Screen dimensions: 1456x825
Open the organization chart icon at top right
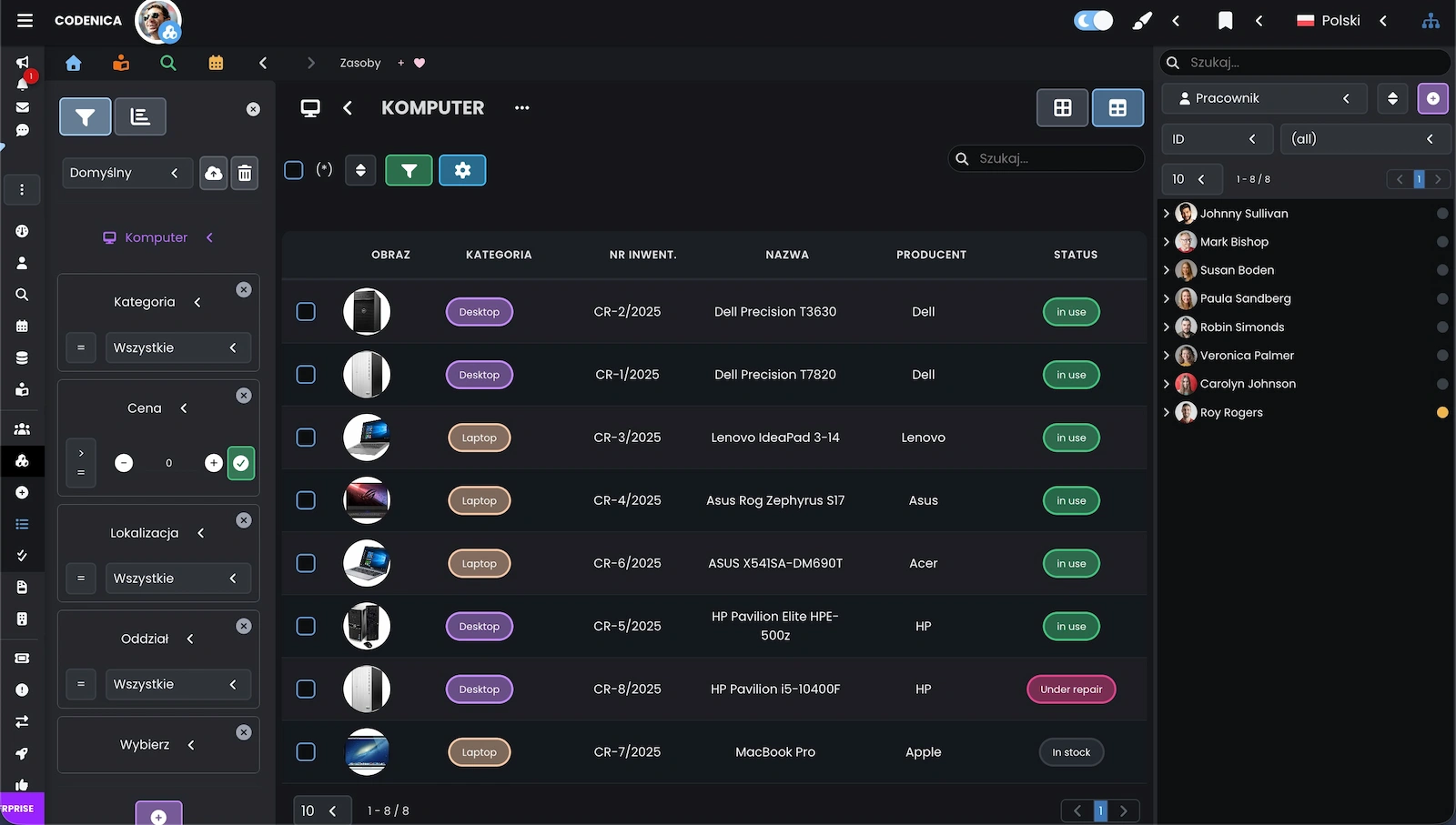1431,20
